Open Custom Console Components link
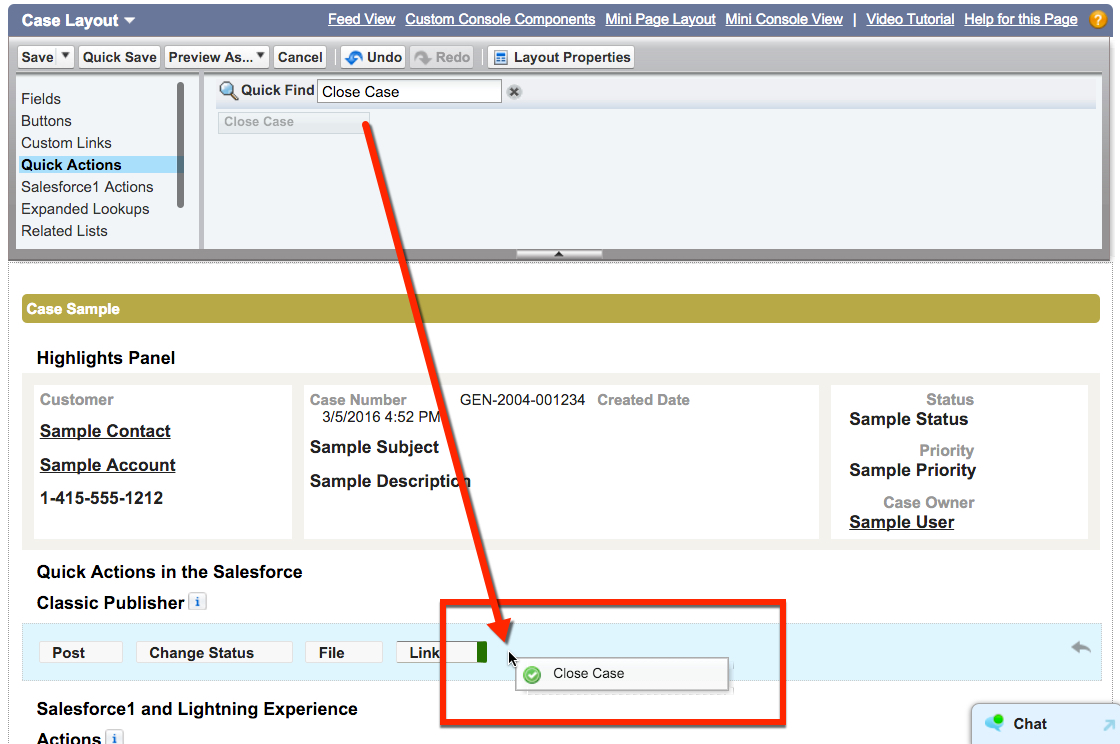 coord(500,19)
